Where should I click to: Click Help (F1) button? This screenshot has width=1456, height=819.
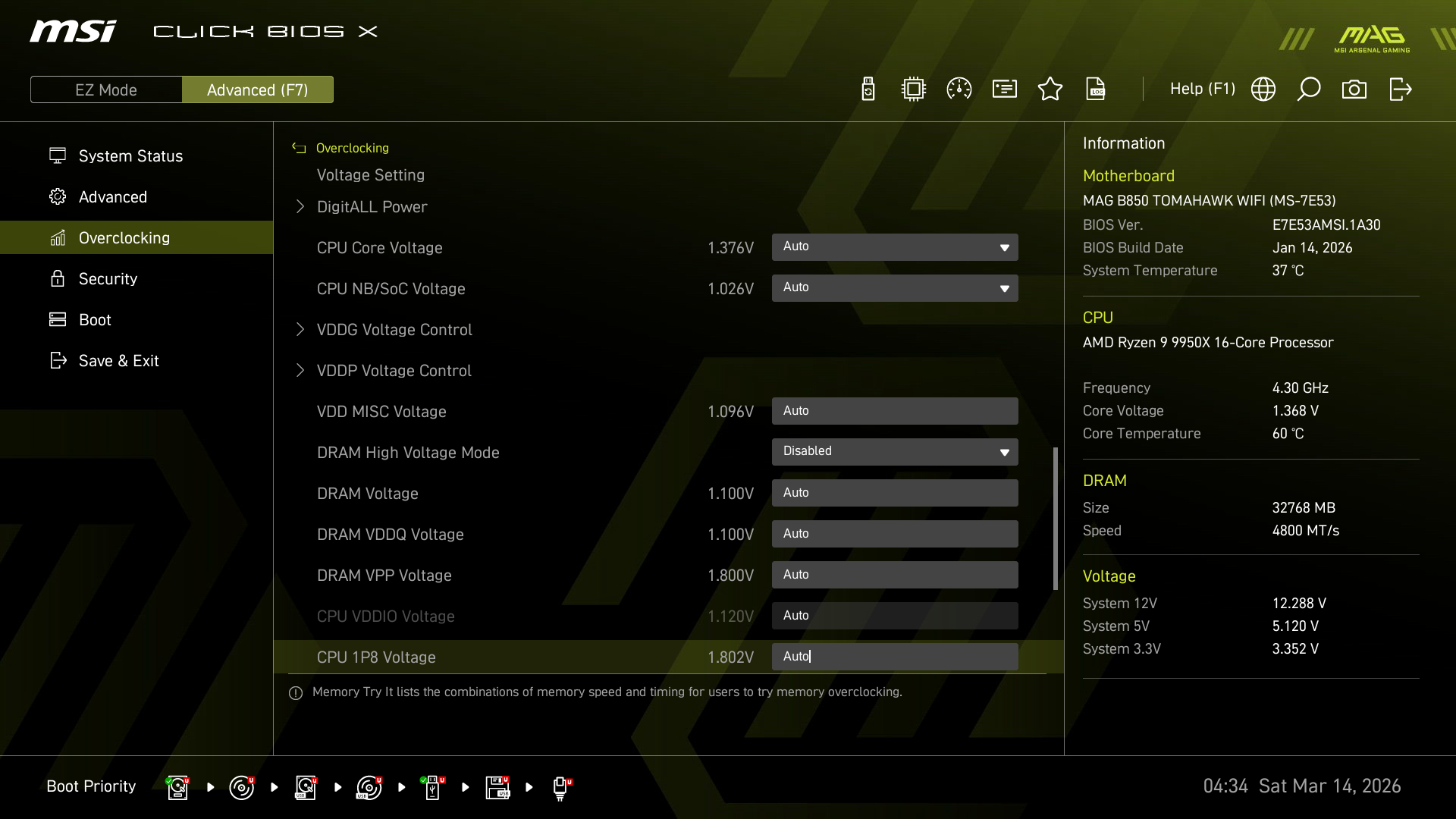(x=1202, y=89)
